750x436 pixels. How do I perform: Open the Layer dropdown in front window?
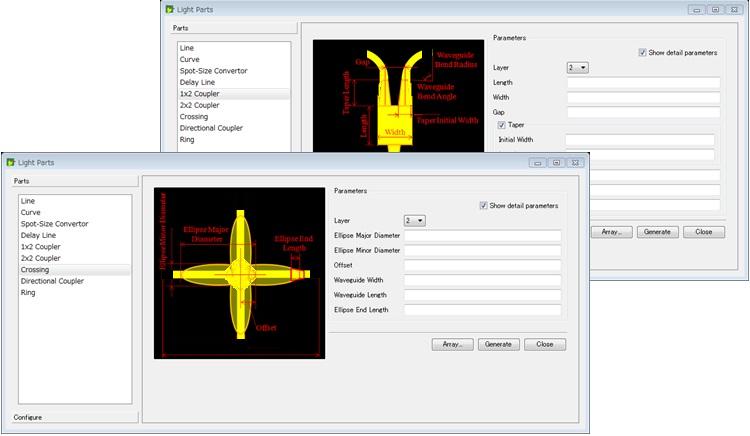415,220
